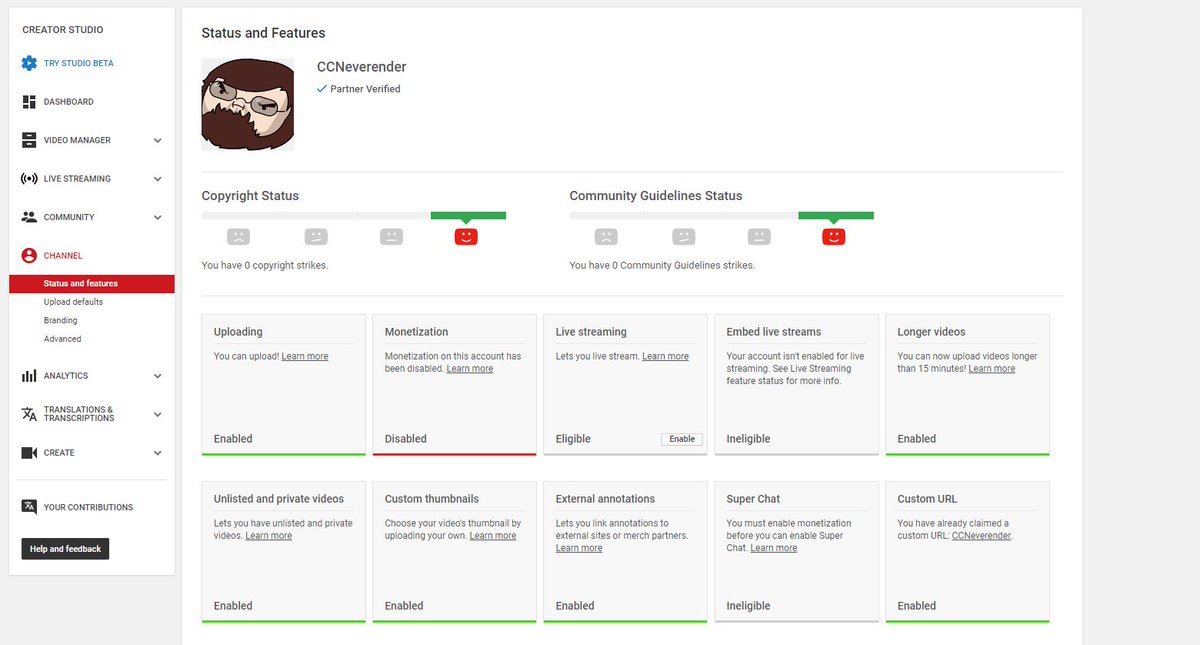Open Branding in the sidebar

coord(60,321)
